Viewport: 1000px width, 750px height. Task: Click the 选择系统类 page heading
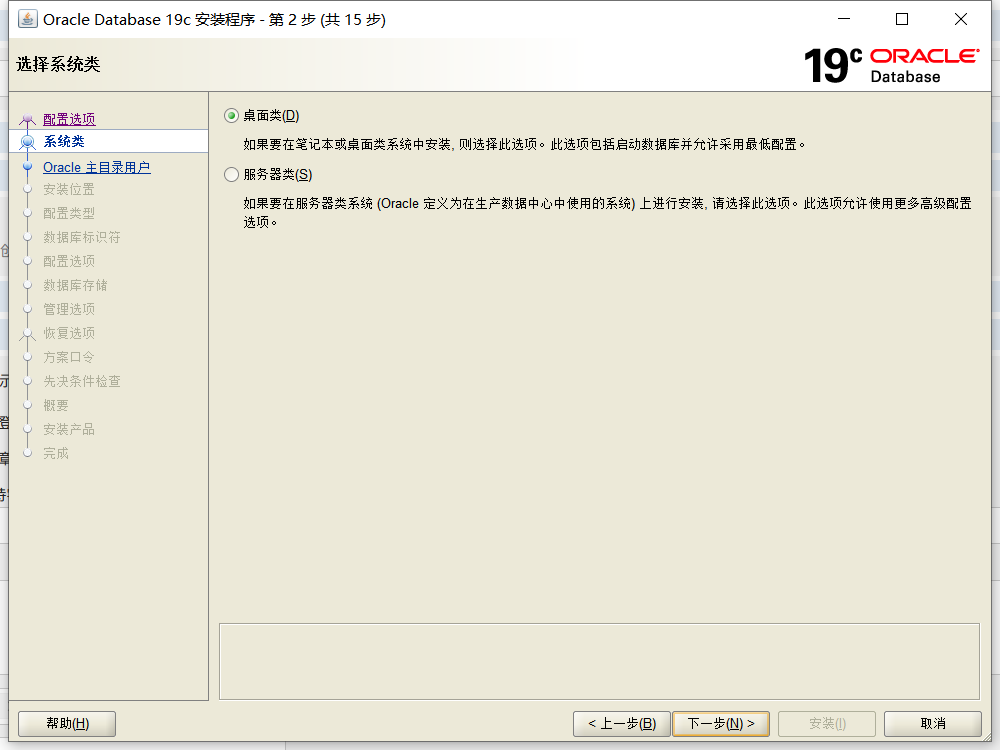point(58,64)
